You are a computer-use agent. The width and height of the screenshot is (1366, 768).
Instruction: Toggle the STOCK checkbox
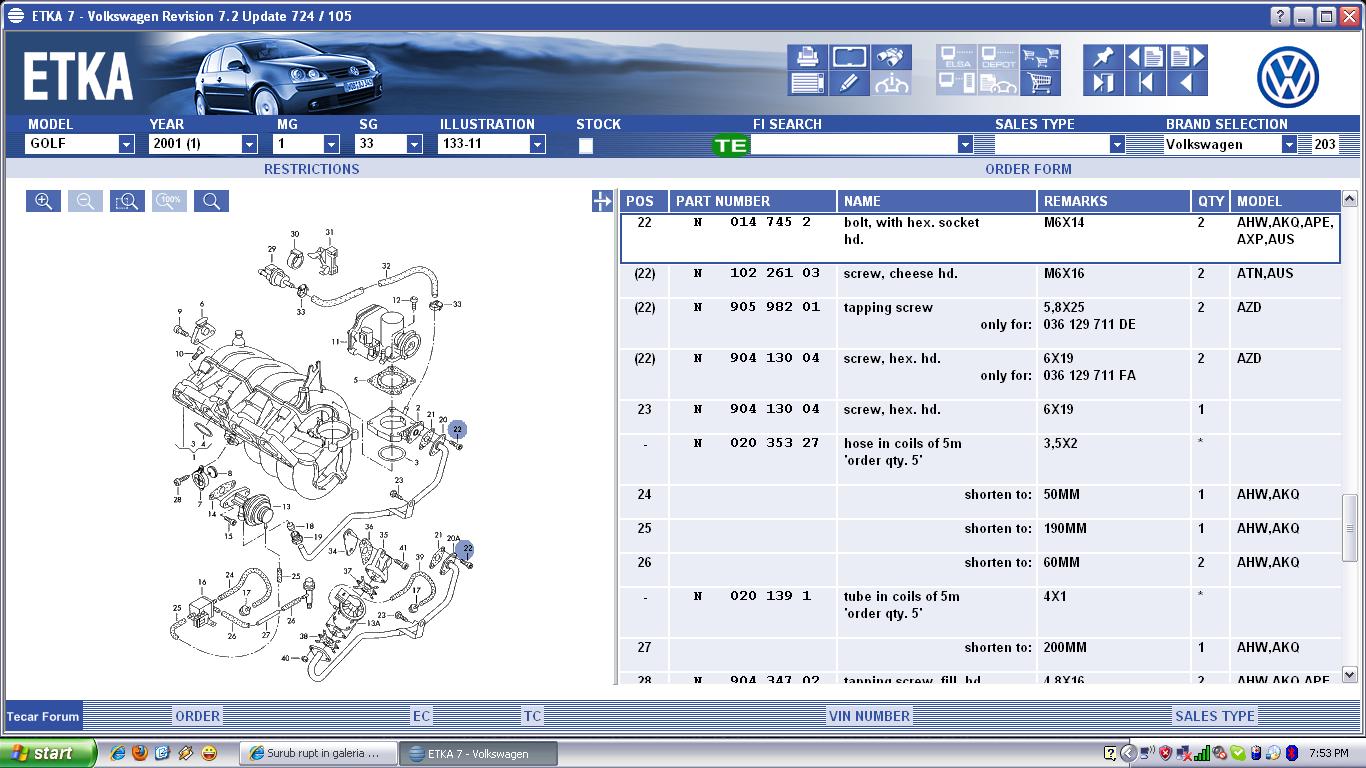click(x=586, y=145)
